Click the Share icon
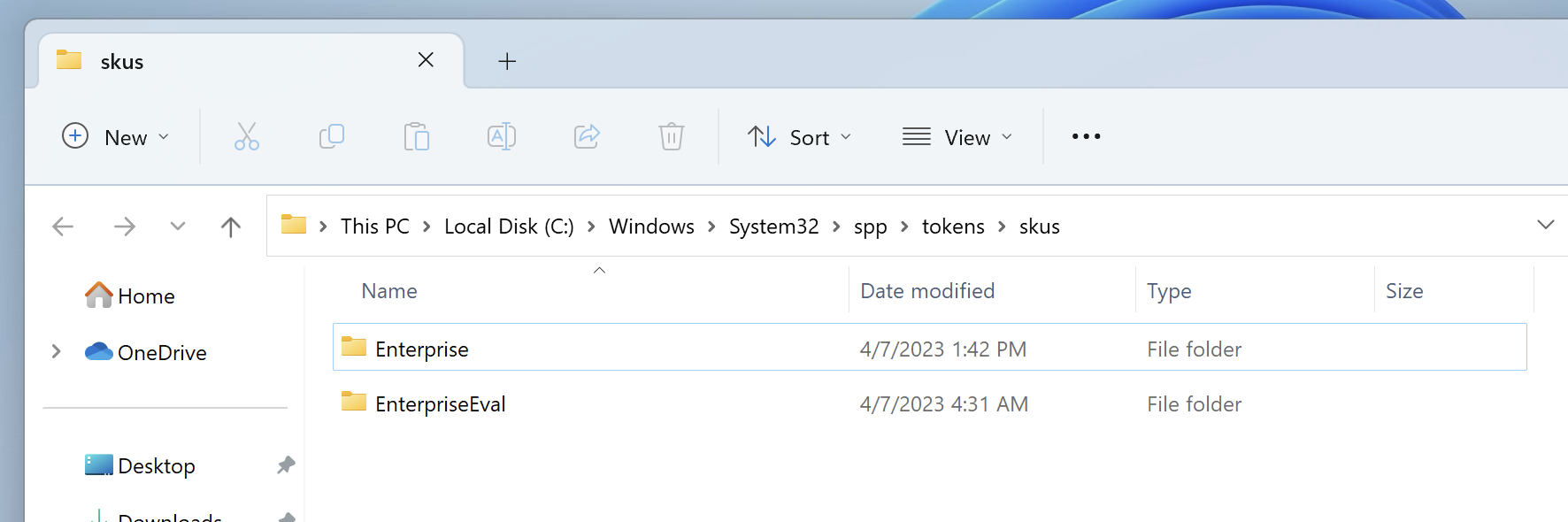Image resolution: width=1568 pixels, height=522 pixels. click(587, 137)
